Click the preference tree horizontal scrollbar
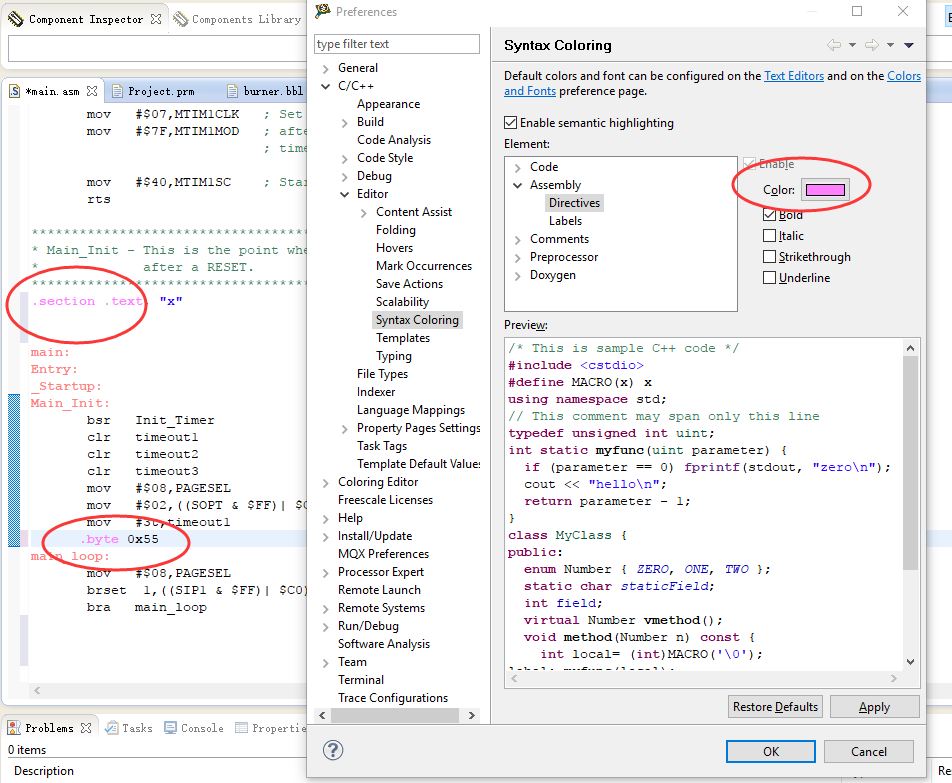The width and height of the screenshot is (952, 783). click(395, 716)
